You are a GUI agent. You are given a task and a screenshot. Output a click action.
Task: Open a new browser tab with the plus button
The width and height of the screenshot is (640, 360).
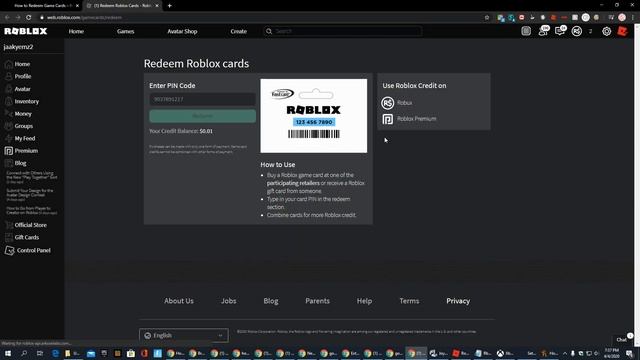[x=169, y=6]
